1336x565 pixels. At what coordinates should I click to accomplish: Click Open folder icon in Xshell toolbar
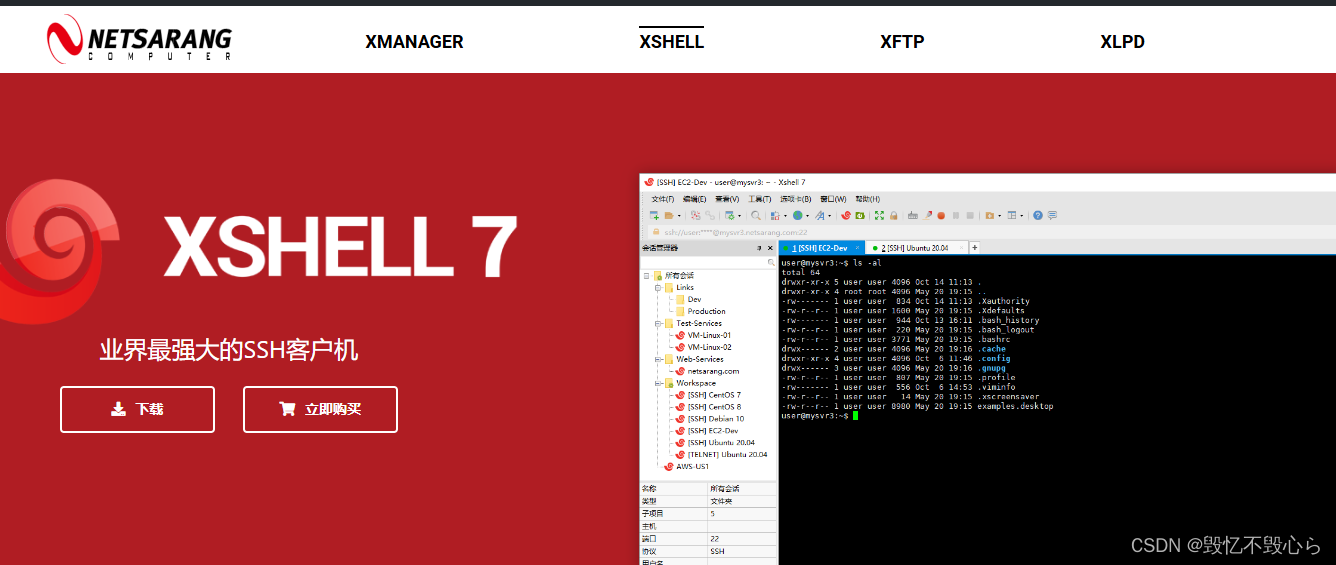pyautogui.click(x=668, y=215)
